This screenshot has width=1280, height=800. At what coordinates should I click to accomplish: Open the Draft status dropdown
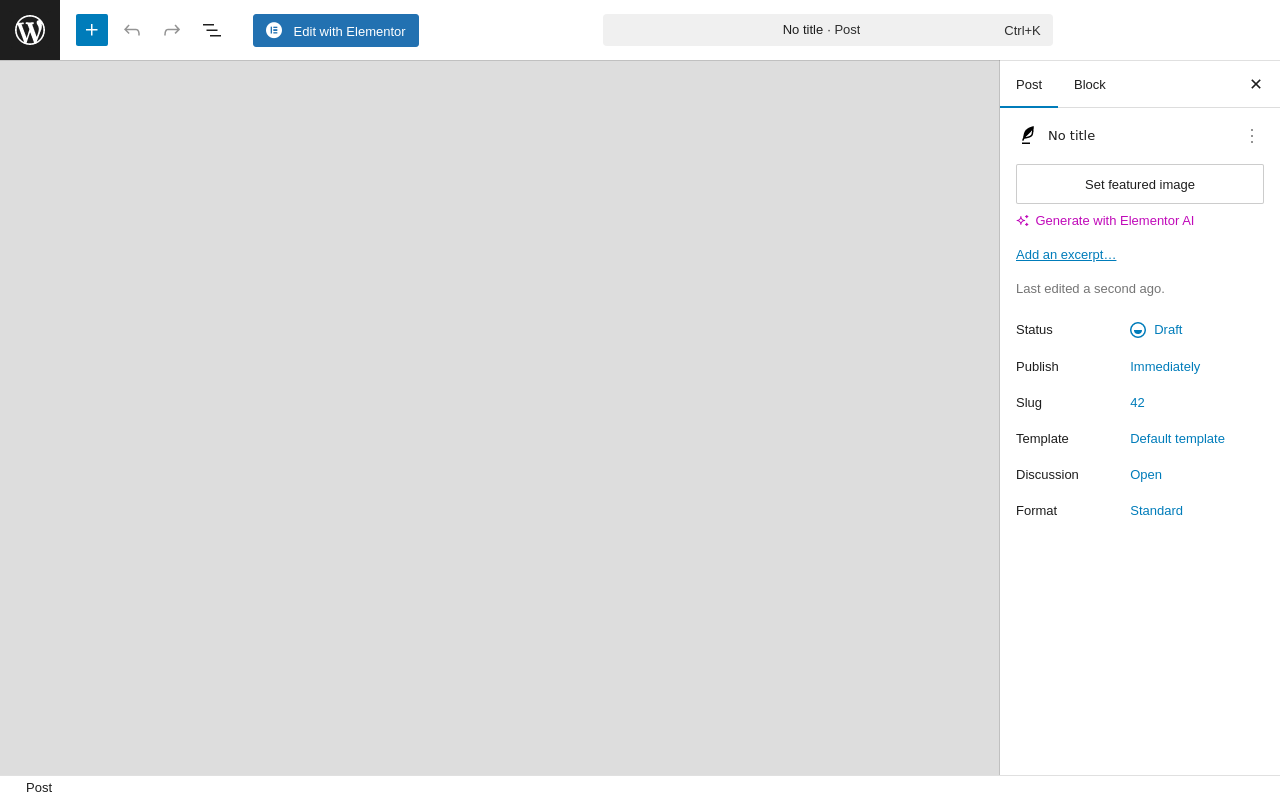pyautogui.click(x=1156, y=330)
